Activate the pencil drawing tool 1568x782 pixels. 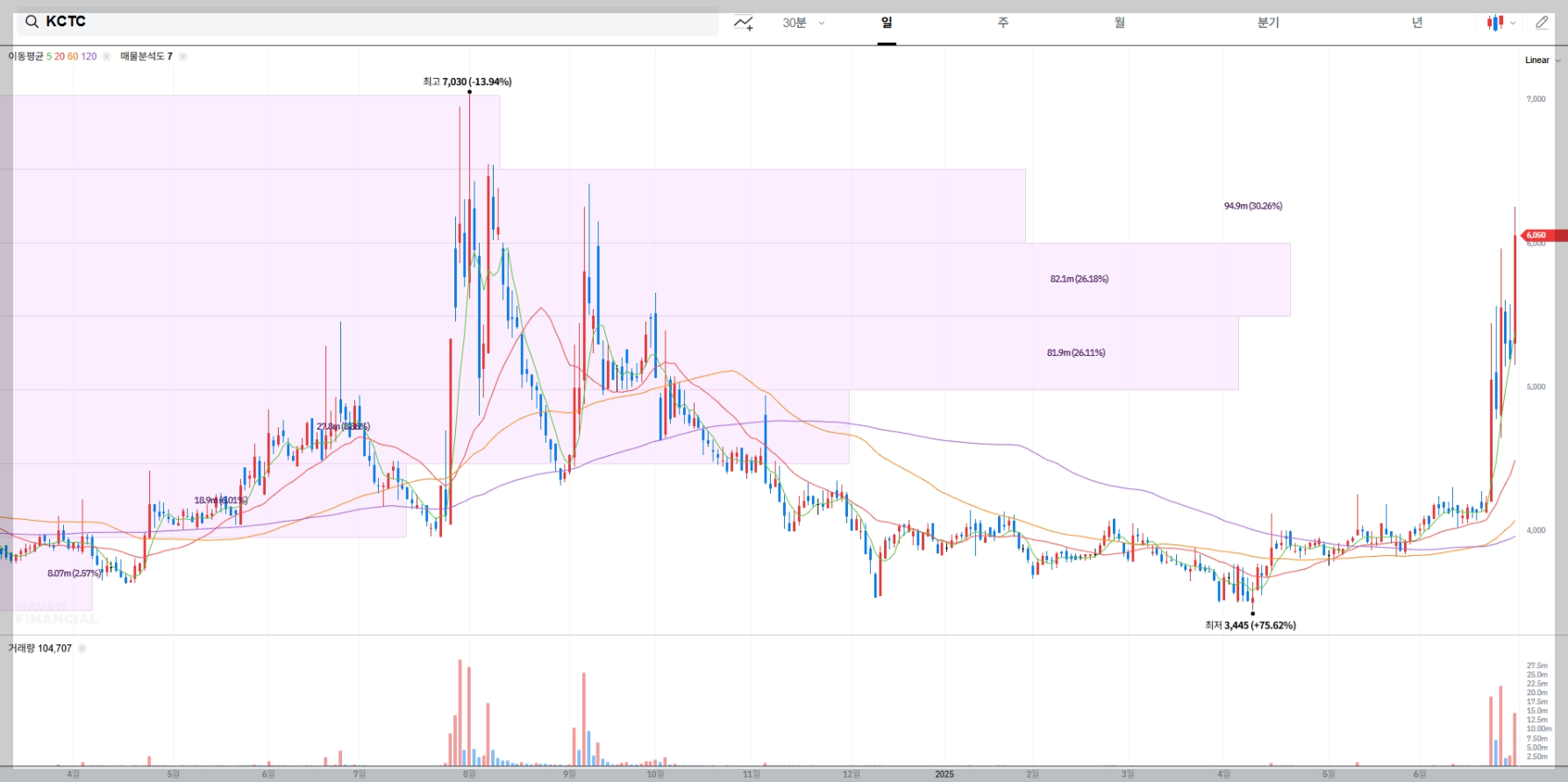pos(1542,23)
